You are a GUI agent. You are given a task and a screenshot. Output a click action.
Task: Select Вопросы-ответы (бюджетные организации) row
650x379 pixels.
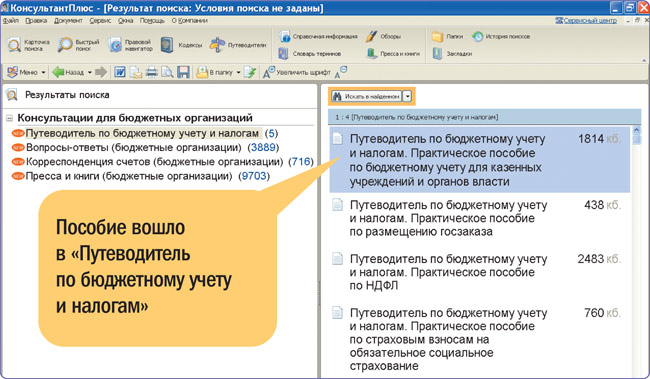click(x=146, y=148)
